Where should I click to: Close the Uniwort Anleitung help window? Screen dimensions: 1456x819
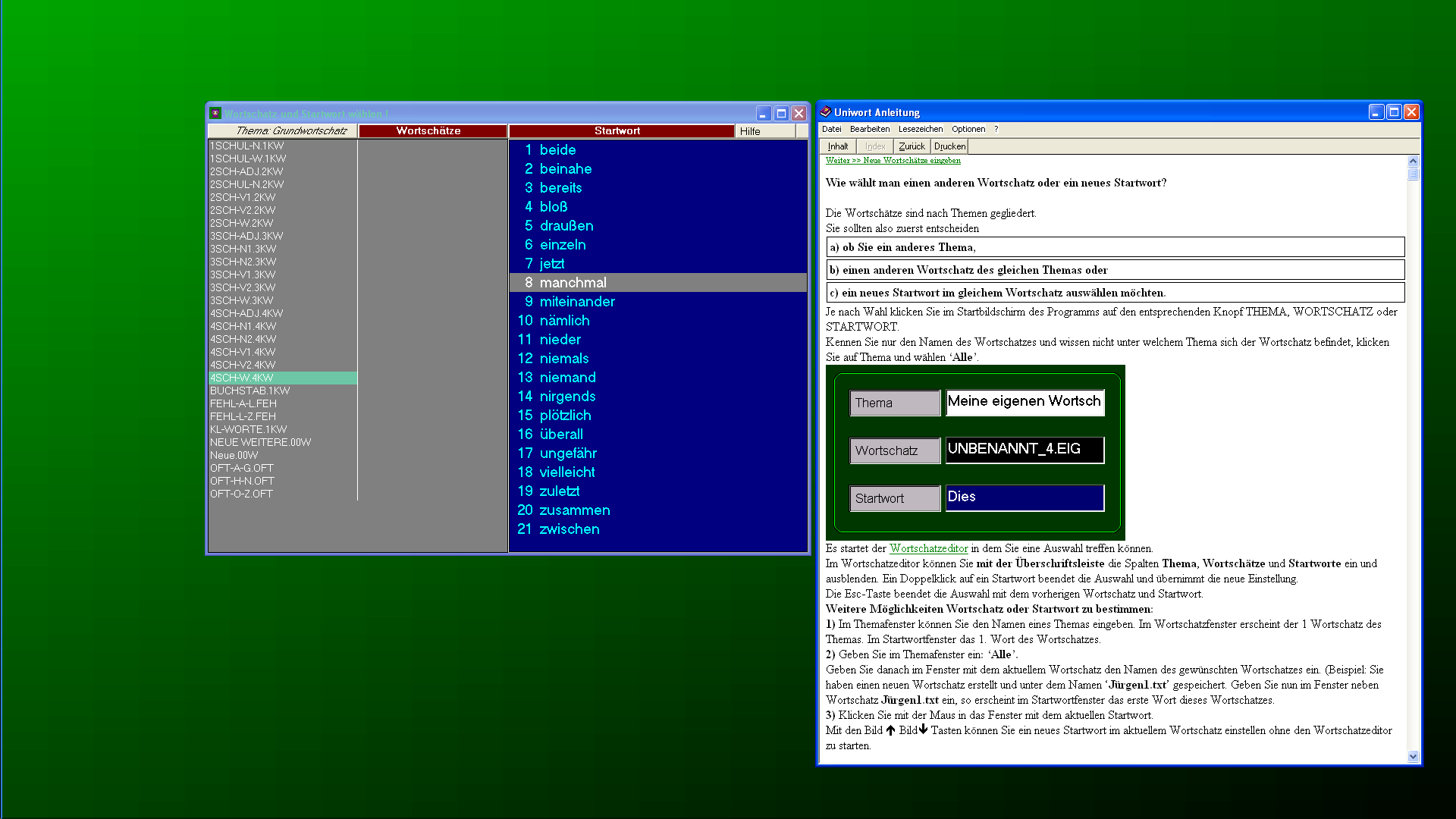click(1411, 112)
